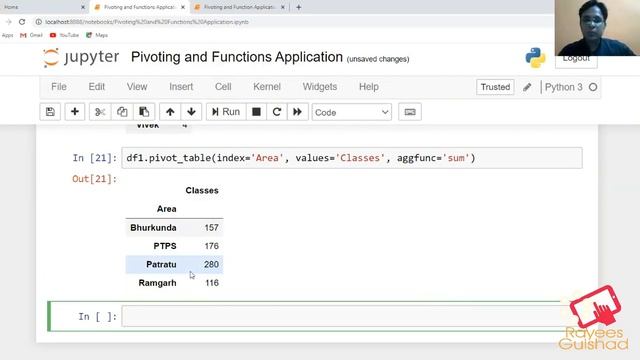Click the Area index header
Image resolution: width=640 pixels, height=360 pixels.
pyautogui.click(x=167, y=209)
